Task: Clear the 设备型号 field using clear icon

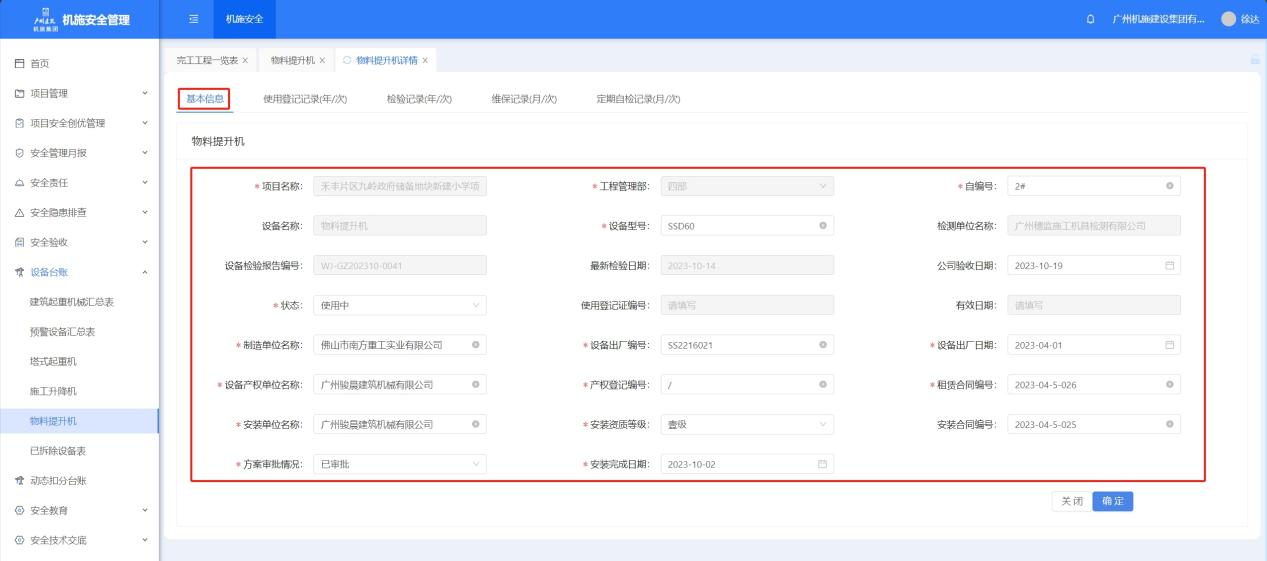Action: coord(822,226)
